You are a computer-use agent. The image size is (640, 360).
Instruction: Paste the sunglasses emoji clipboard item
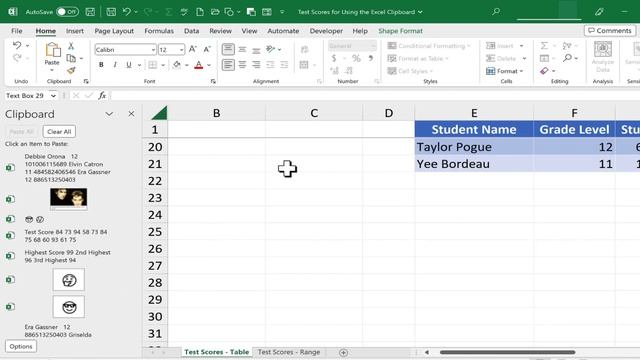click(x=69, y=307)
